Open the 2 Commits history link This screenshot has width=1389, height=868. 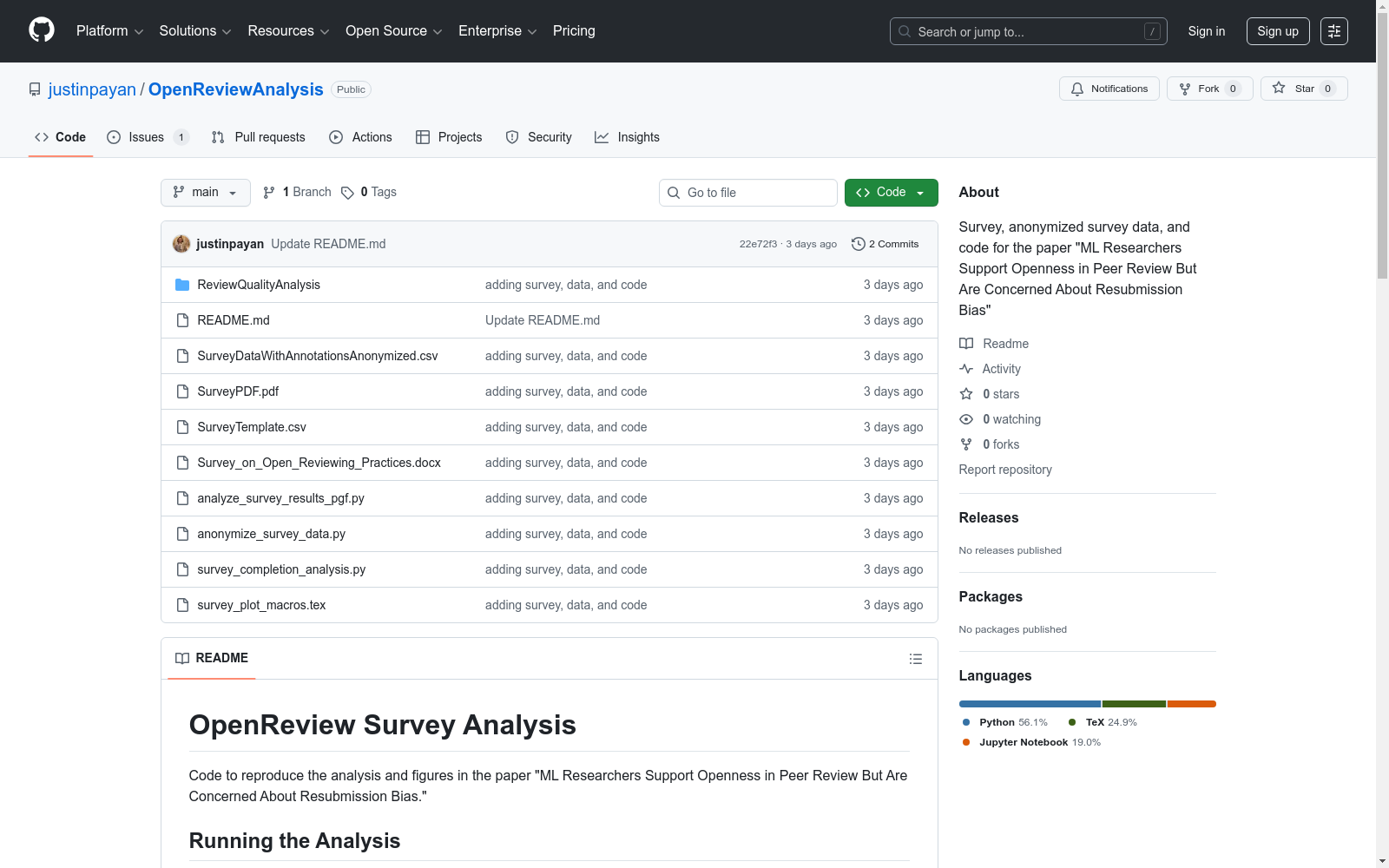pos(885,244)
